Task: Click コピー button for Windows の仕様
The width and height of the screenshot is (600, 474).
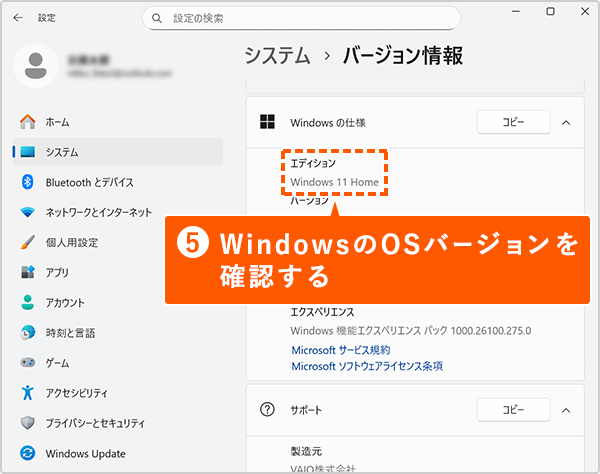Action: (x=513, y=122)
